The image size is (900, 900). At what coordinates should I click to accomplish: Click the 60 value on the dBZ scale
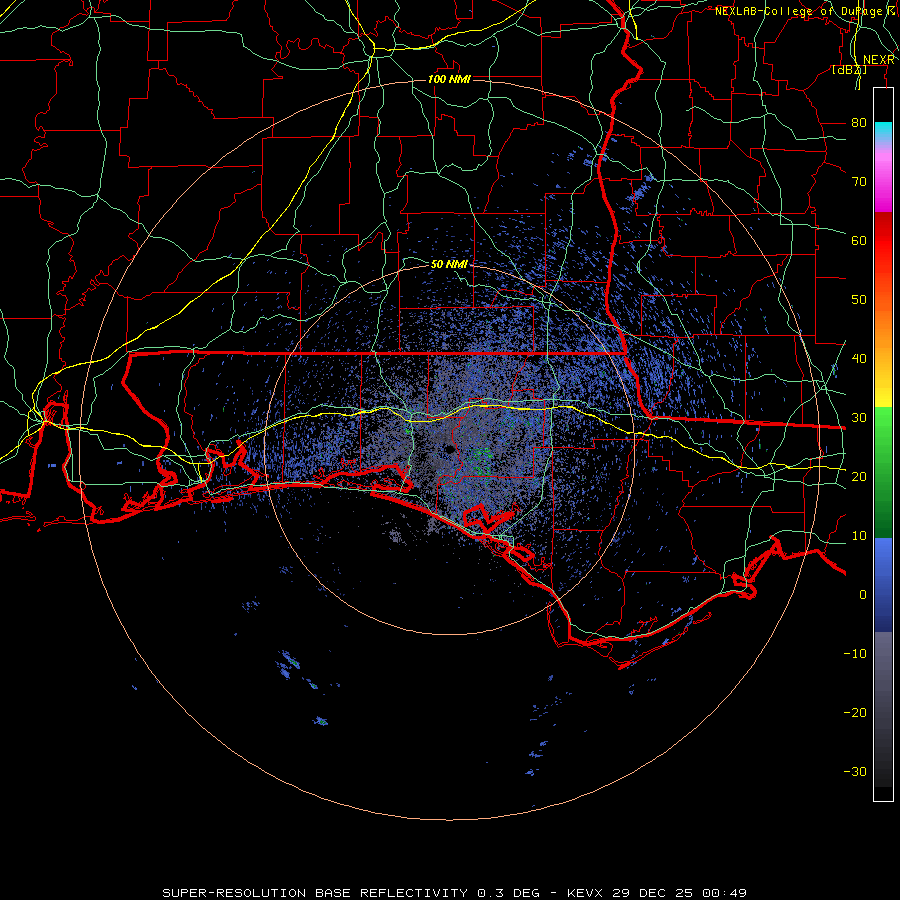tap(859, 240)
